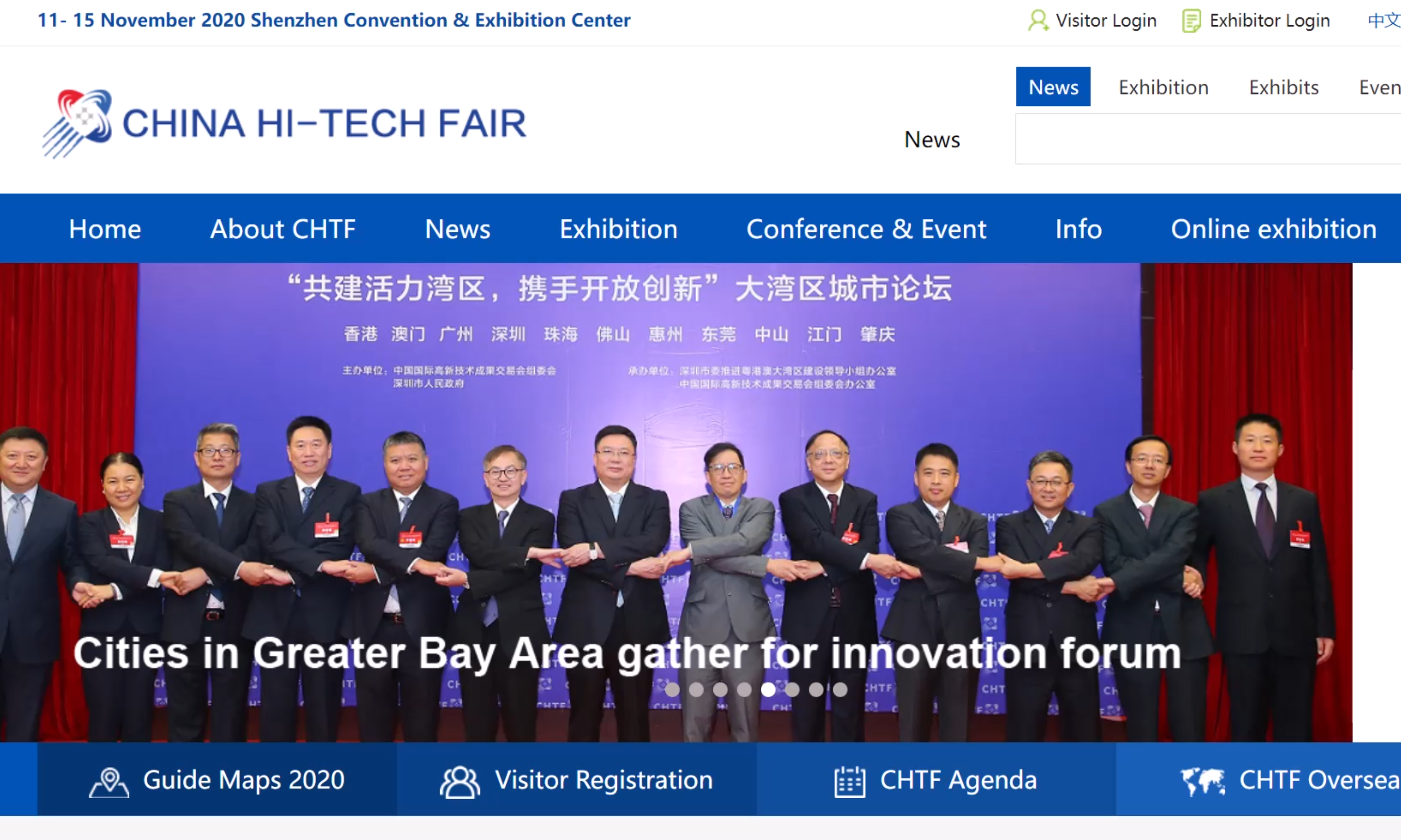Image resolution: width=1401 pixels, height=840 pixels.
Task: Go to Home in main navigation
Action: (x=105, y=229)
